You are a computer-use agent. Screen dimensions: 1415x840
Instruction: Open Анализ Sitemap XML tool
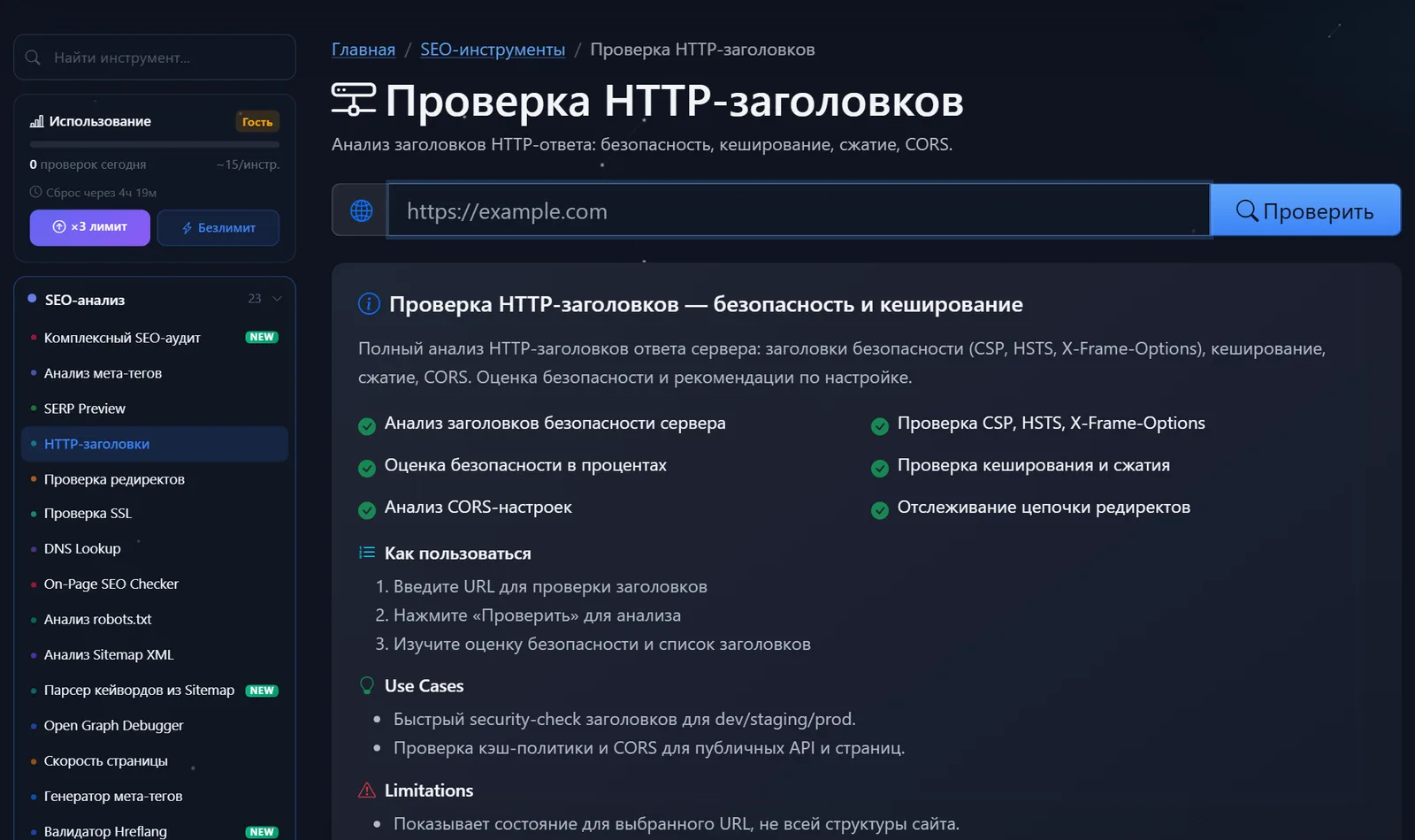(155, 654)
